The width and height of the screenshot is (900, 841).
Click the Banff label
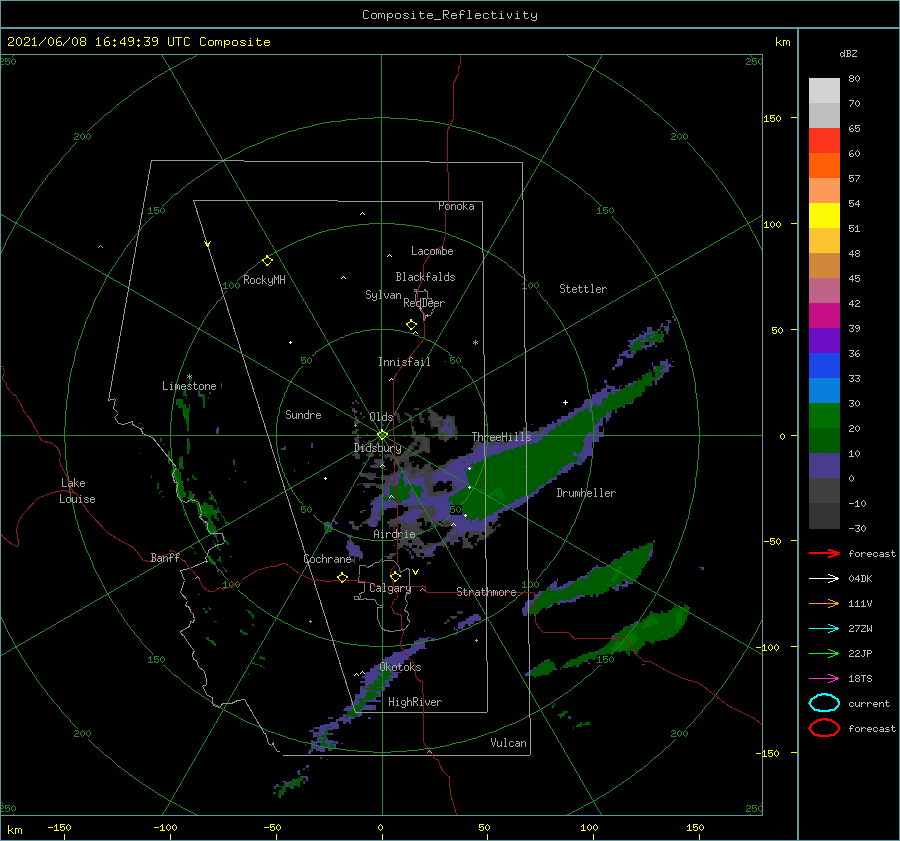click(x=165, y=557)
